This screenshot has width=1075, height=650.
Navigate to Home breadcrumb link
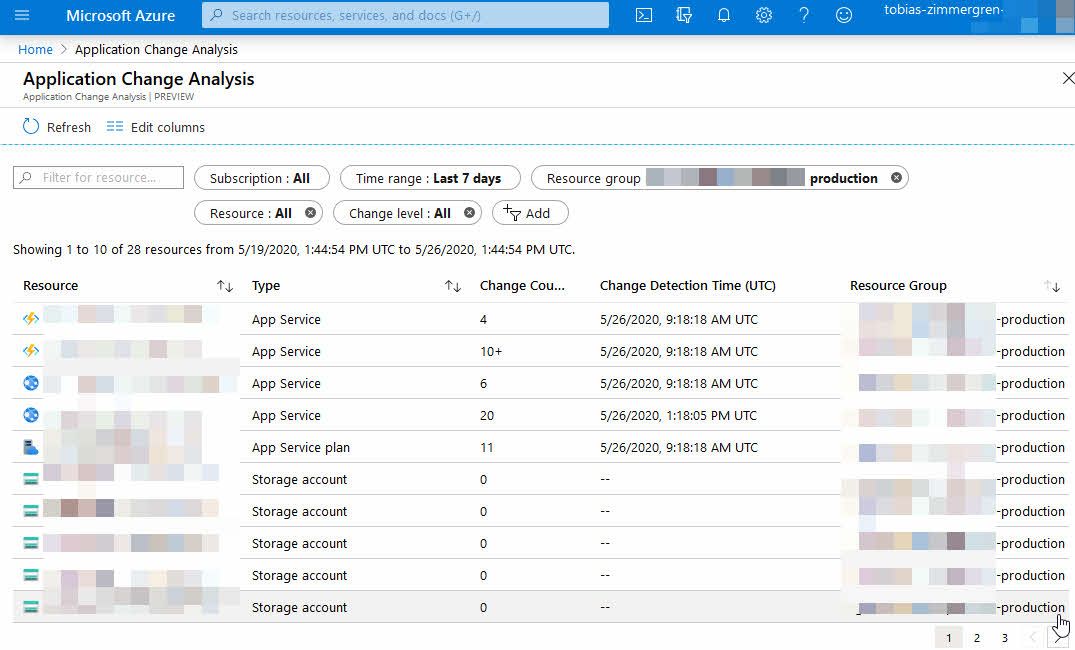pyautogui.click(x=35, y=49)
